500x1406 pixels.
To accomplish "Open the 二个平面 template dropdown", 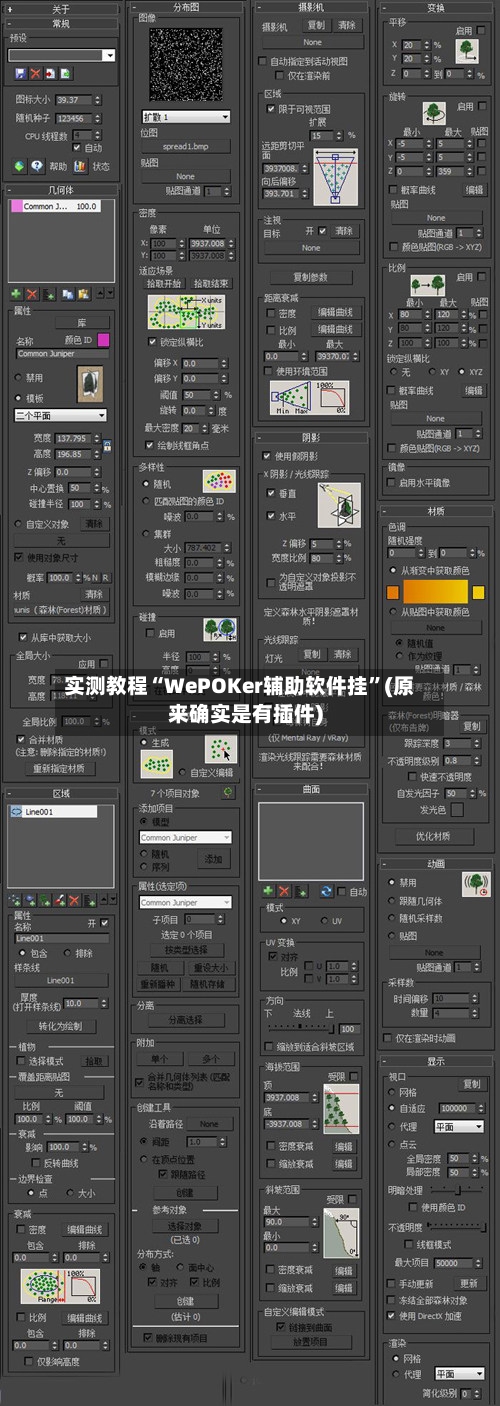I will point(60,414).
